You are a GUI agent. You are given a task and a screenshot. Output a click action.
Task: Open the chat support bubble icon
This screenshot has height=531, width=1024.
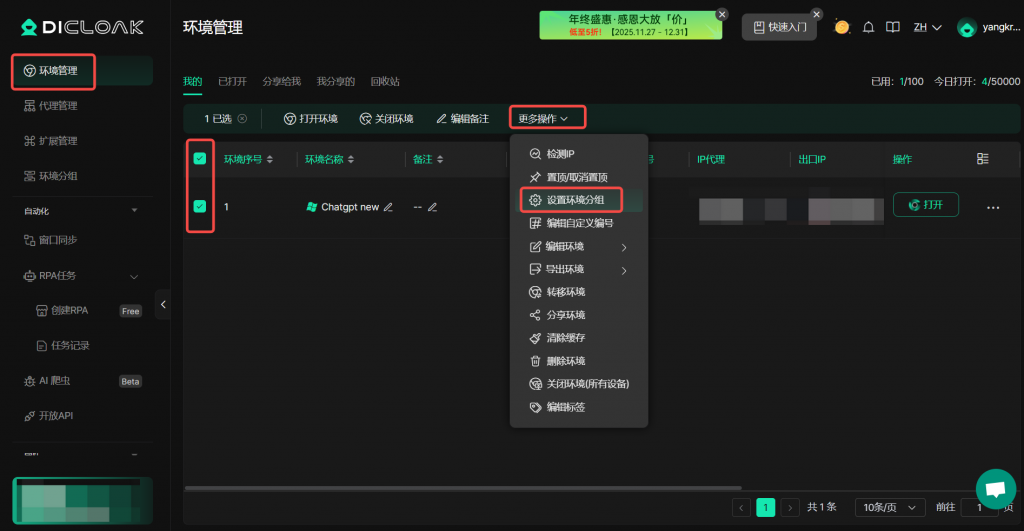tap(995, 489)
